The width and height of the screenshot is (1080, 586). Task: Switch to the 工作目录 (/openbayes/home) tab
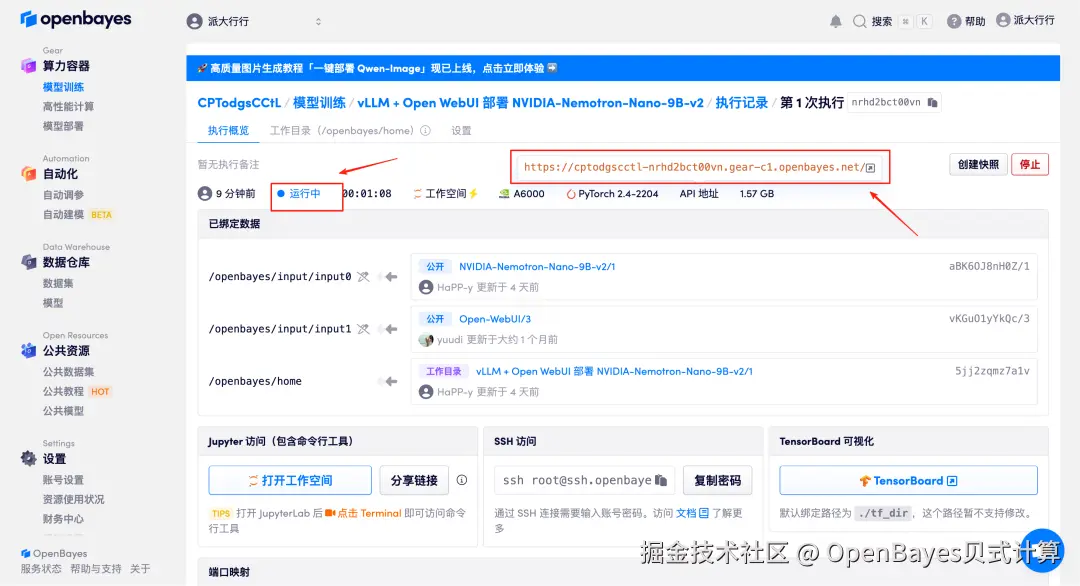click(342, 130)
